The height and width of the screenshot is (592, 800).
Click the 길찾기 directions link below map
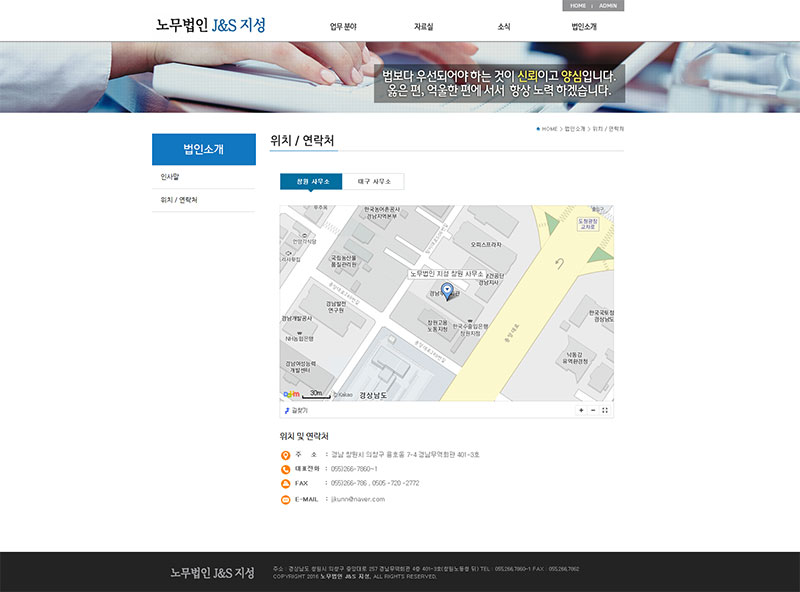coord(296,410)
